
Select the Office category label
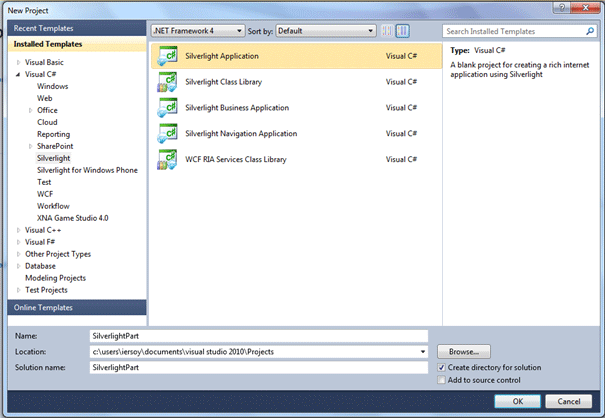(47, 110)
